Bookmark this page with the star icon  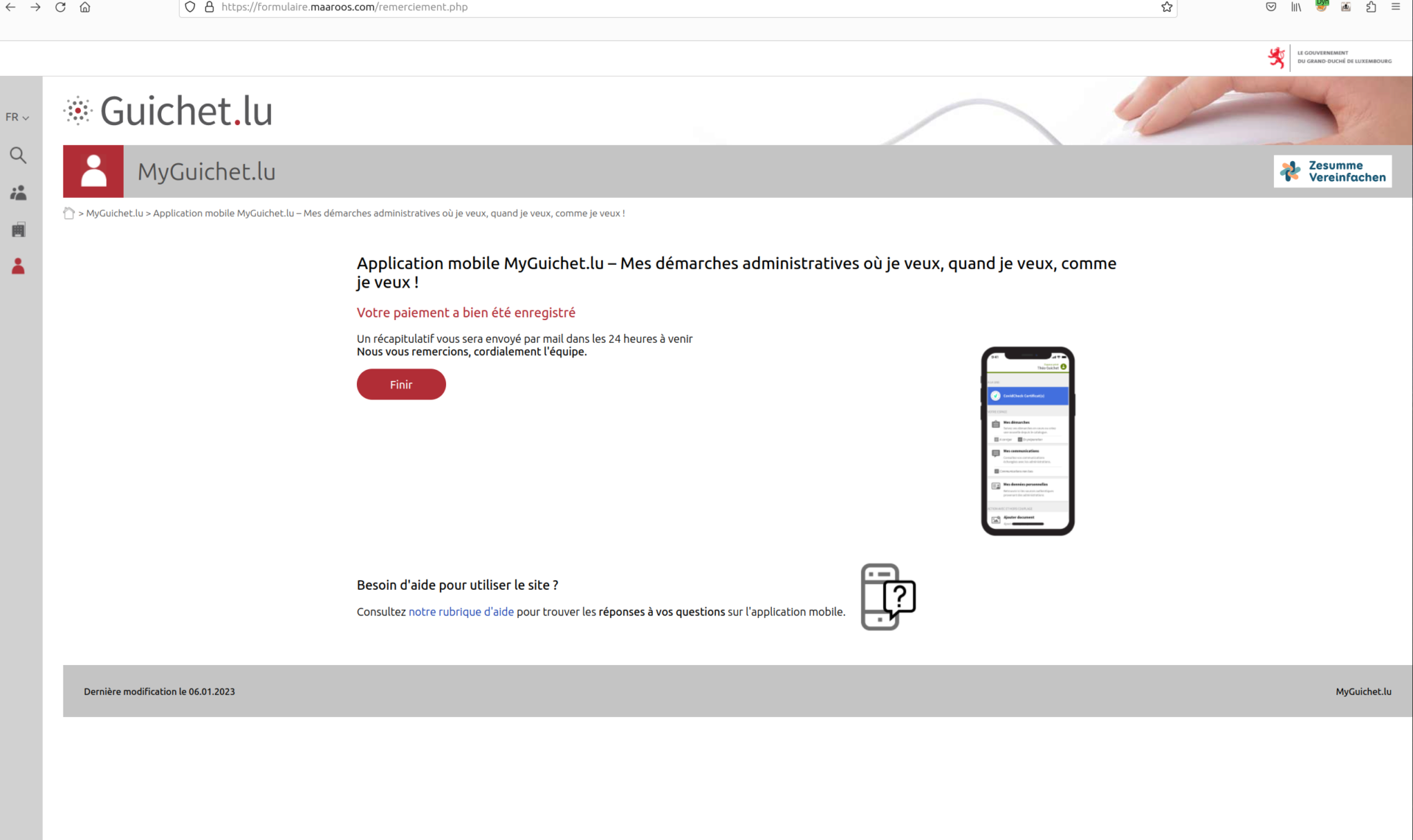[x=1166, y=7]
